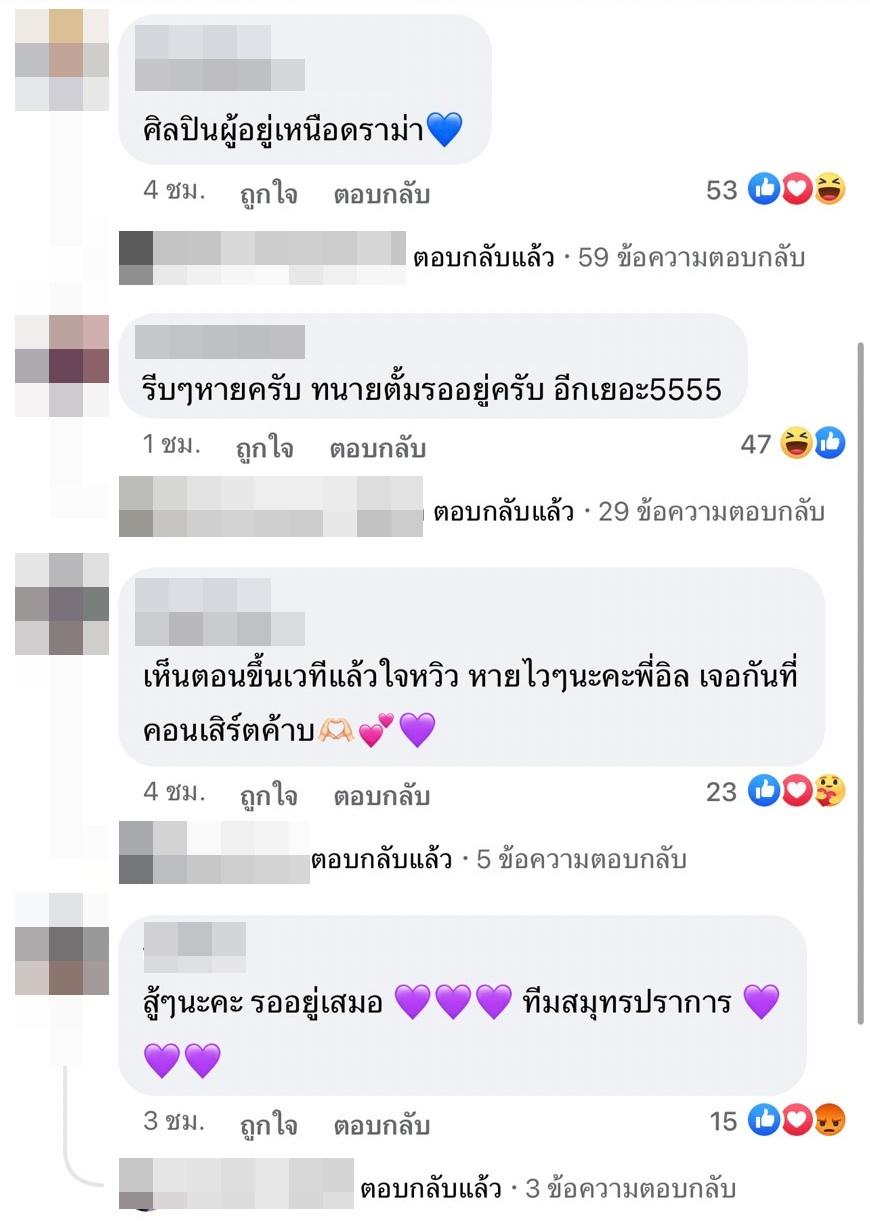Expand the 5 replies thread
The height and width of the screenshot is (1222, 870).
click(499, 859)
